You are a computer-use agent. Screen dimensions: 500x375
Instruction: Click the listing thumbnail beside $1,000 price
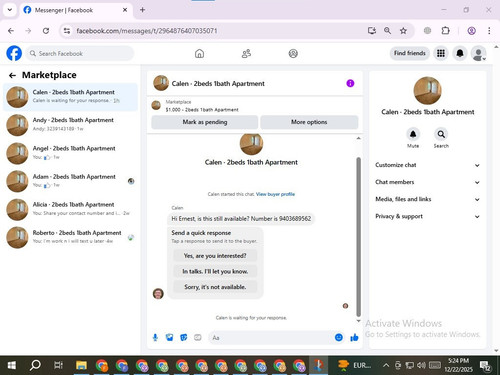pos(156,105)
